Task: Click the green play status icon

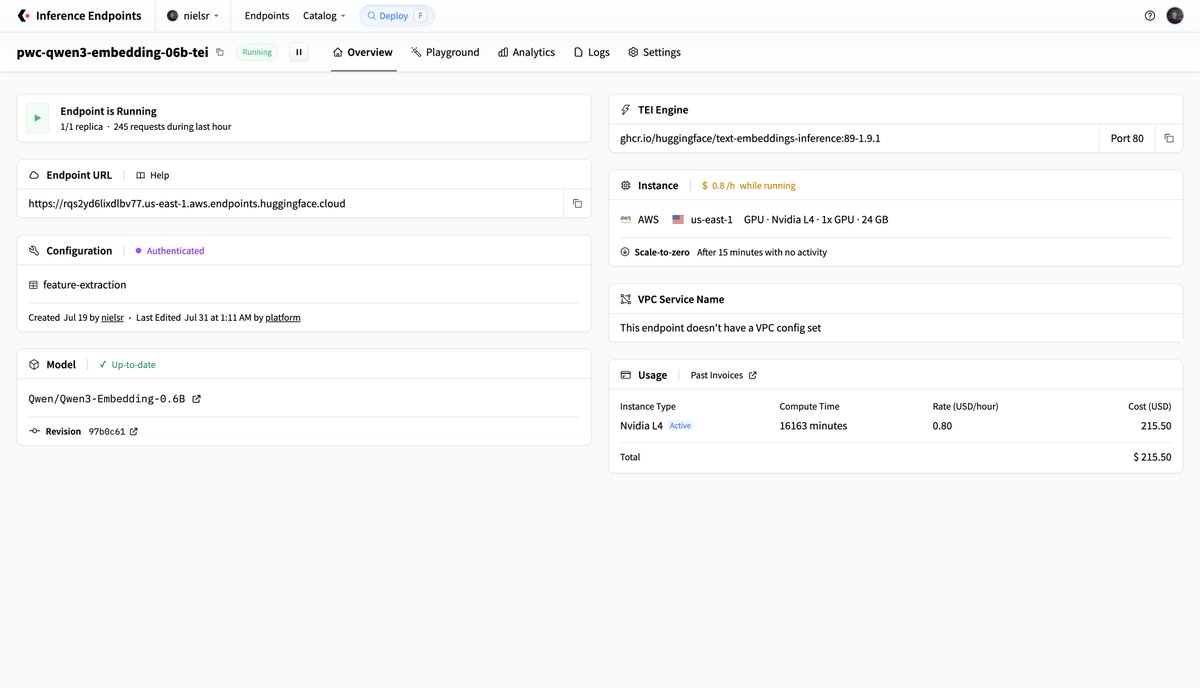Action: click(x=37, y=118)
